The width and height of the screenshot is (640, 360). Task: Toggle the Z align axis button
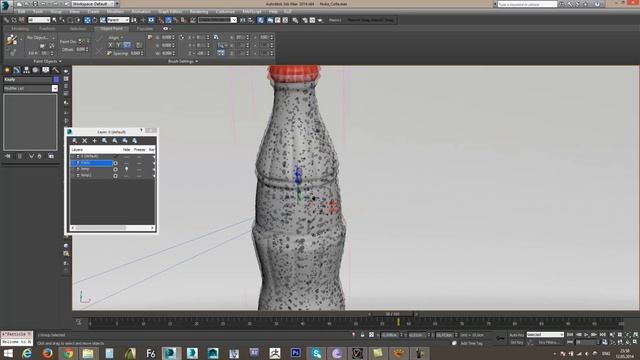coord(127,45)
